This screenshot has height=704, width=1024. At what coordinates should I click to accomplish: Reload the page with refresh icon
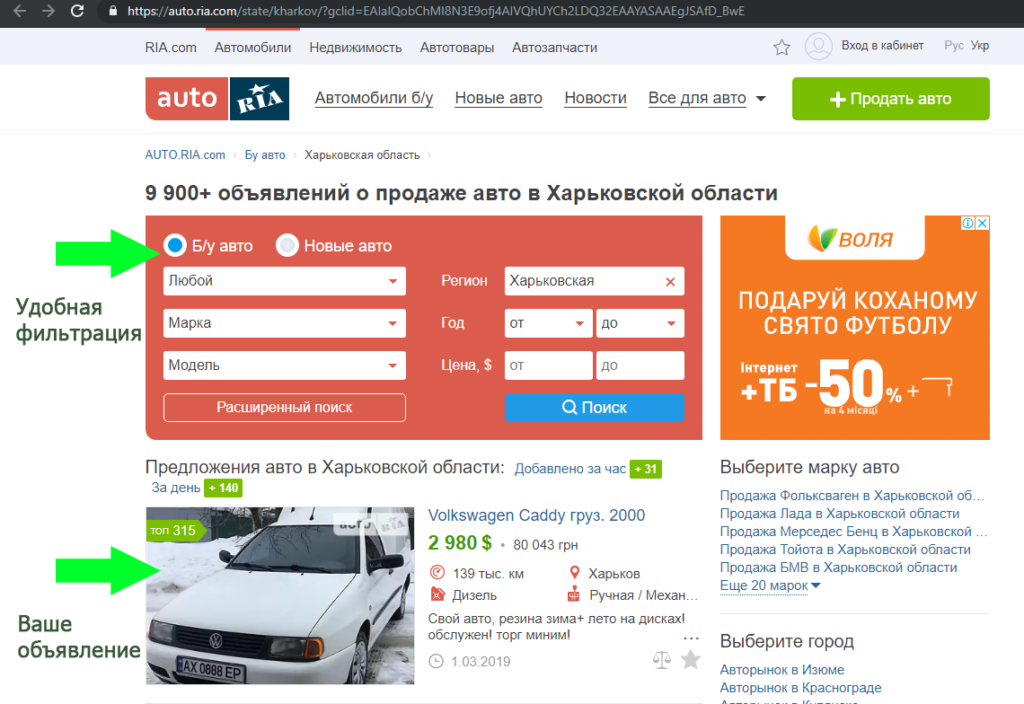pos(77,10)
